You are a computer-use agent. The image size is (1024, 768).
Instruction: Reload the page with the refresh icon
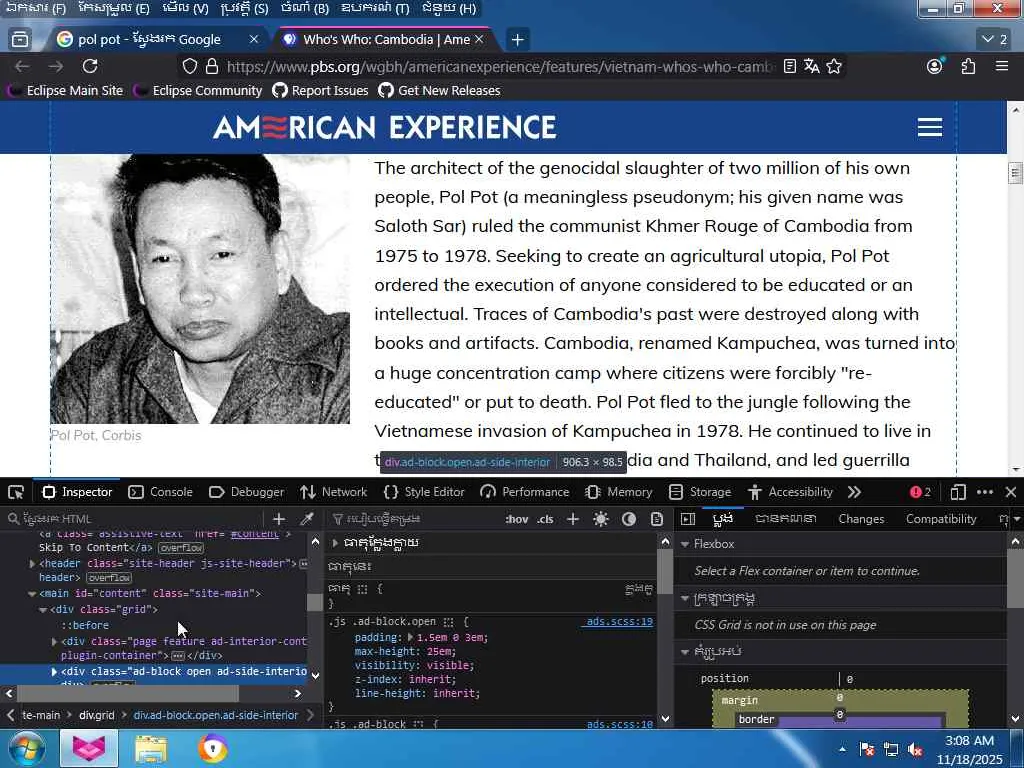coord(90,66)
